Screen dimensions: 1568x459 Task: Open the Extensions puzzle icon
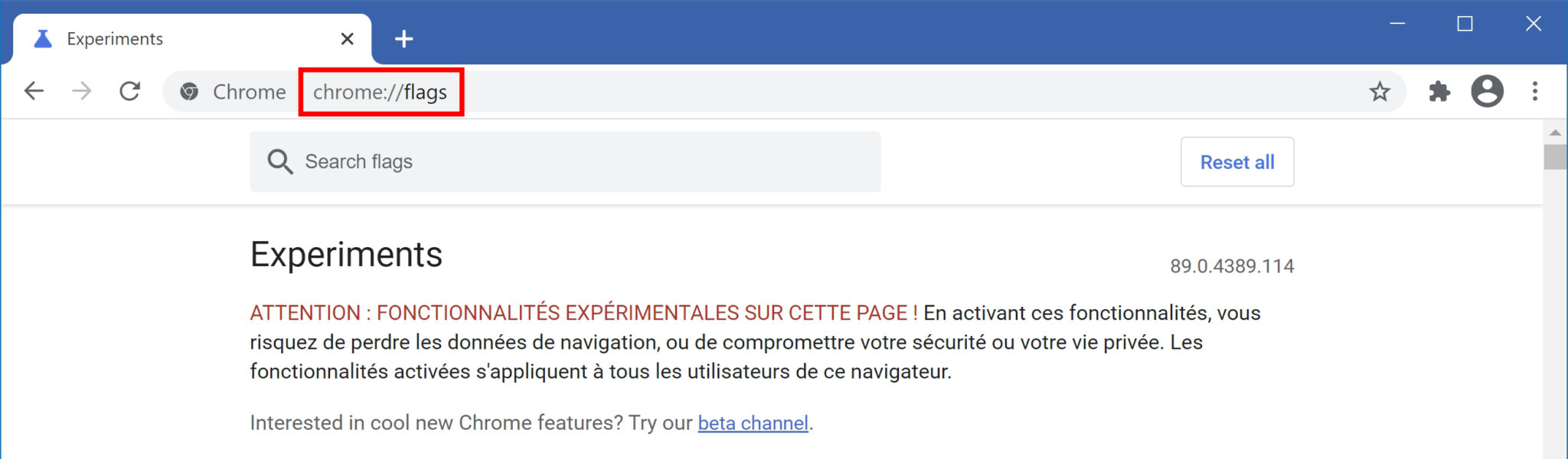tap(1440, 91)
